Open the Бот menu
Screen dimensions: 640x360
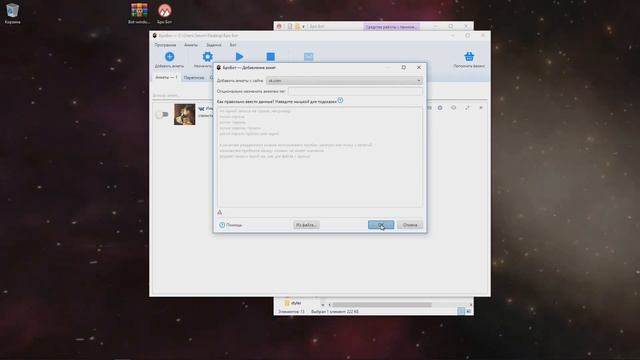pyautogui.click(x=233, y=45)
